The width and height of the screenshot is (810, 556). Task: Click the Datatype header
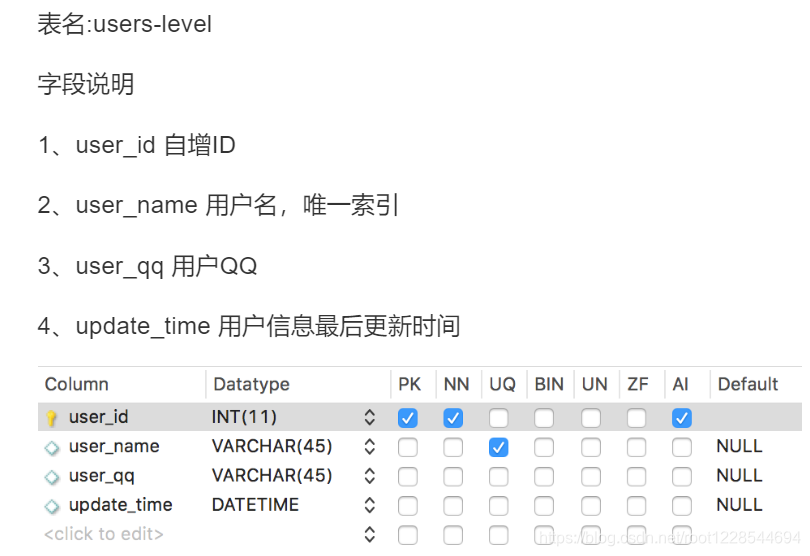click(x=251, y=384)
